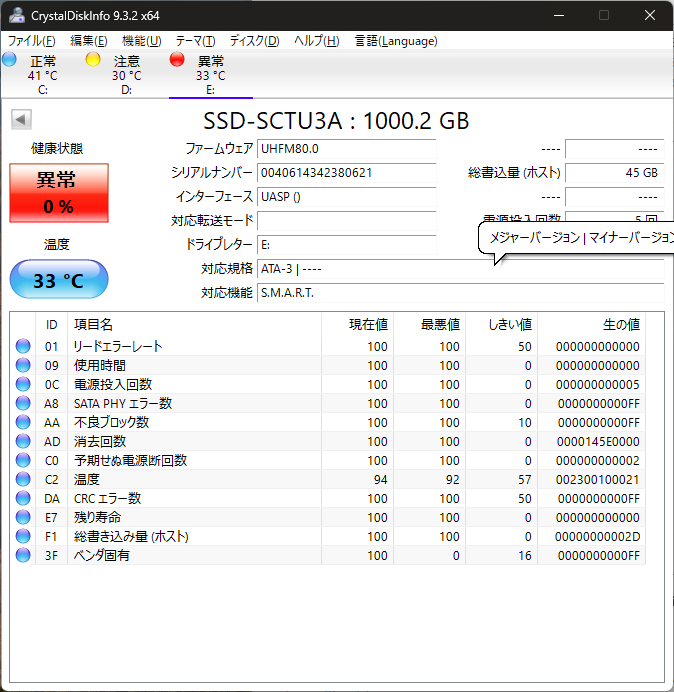Click the serial number field 004061434238​0621
Image resolution: width=674 pixels, height=692 pixels.
346,173
